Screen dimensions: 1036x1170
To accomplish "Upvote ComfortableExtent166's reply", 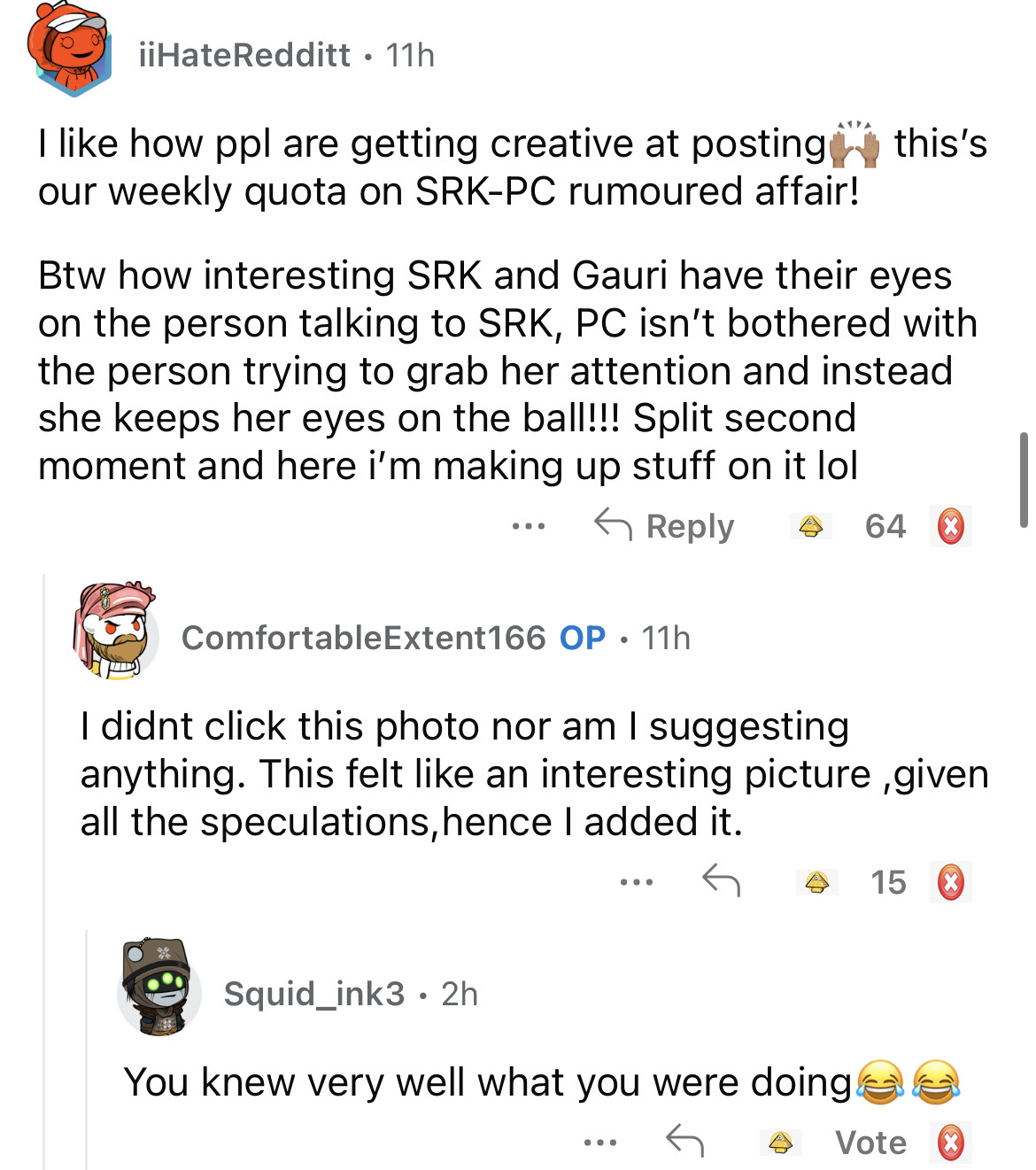I will (816, 882).
